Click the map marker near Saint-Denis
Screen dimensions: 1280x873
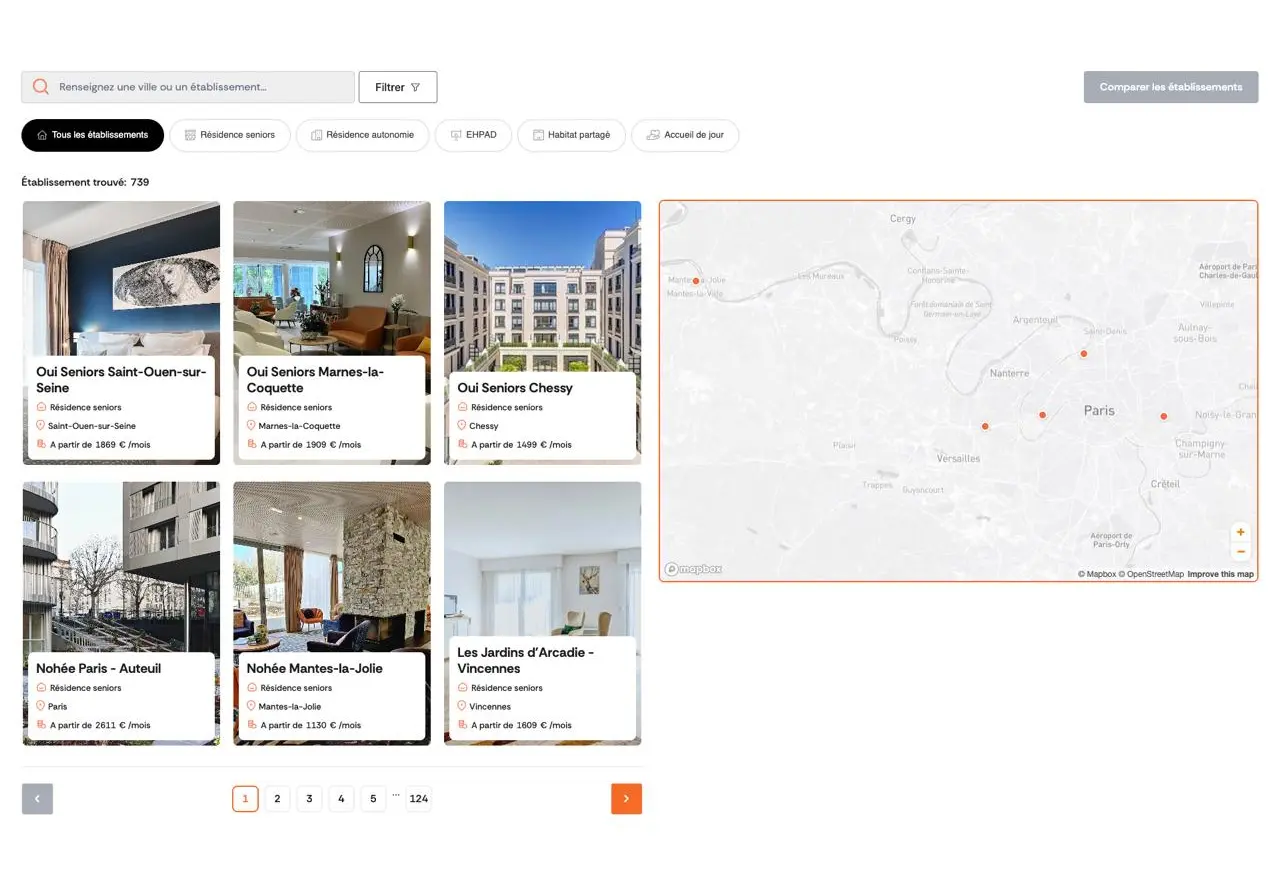(x=1083, y=353)
